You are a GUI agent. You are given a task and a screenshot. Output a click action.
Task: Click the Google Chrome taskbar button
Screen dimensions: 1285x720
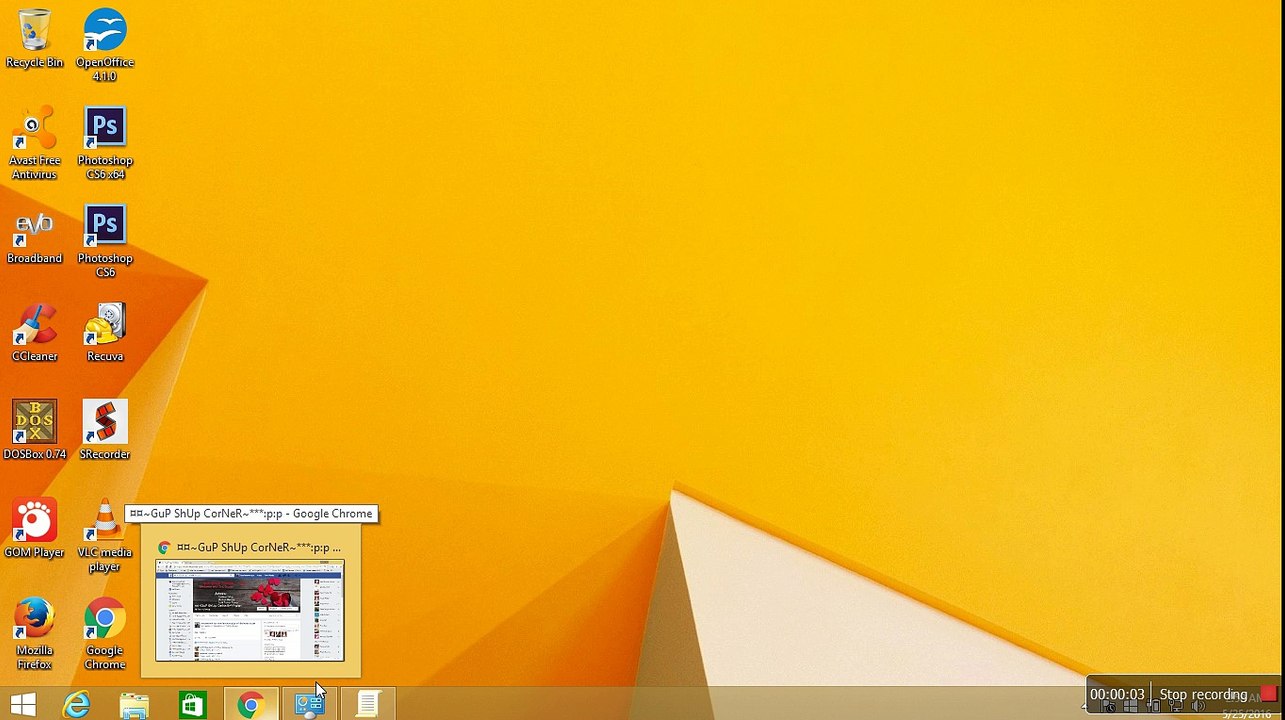tap(250, 705)
